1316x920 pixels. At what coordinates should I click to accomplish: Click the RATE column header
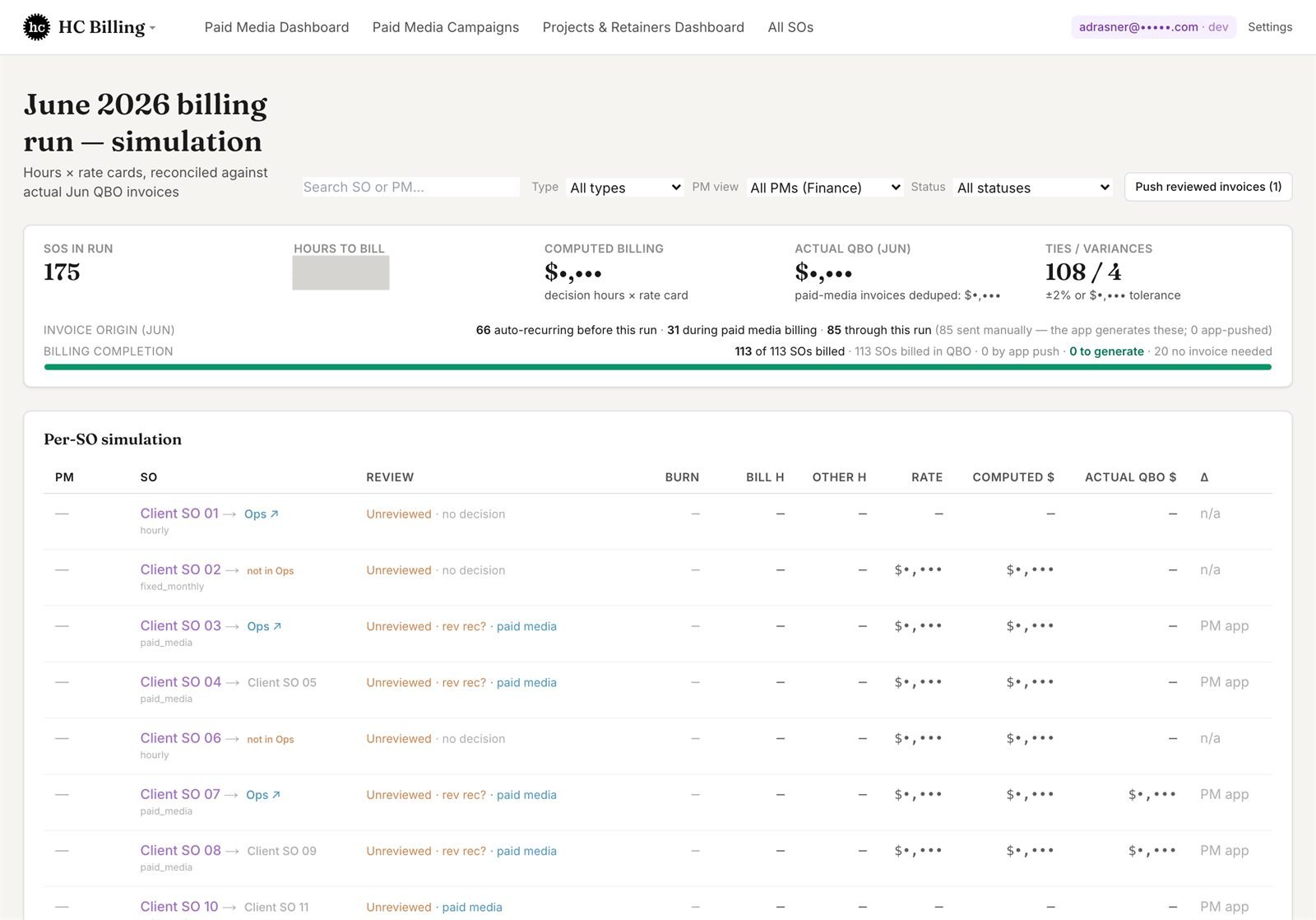pyautogui.click(x=927, y=477)
